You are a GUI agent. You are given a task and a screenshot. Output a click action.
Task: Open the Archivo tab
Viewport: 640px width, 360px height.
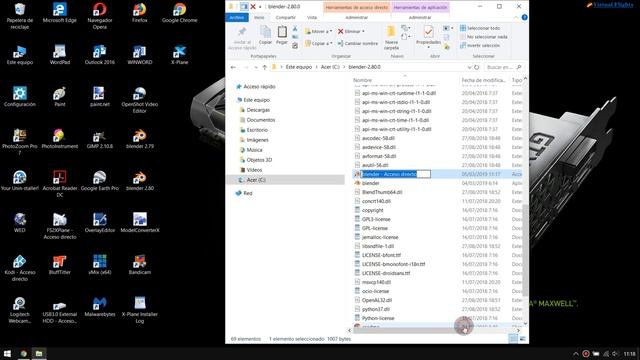click(237, 18)
